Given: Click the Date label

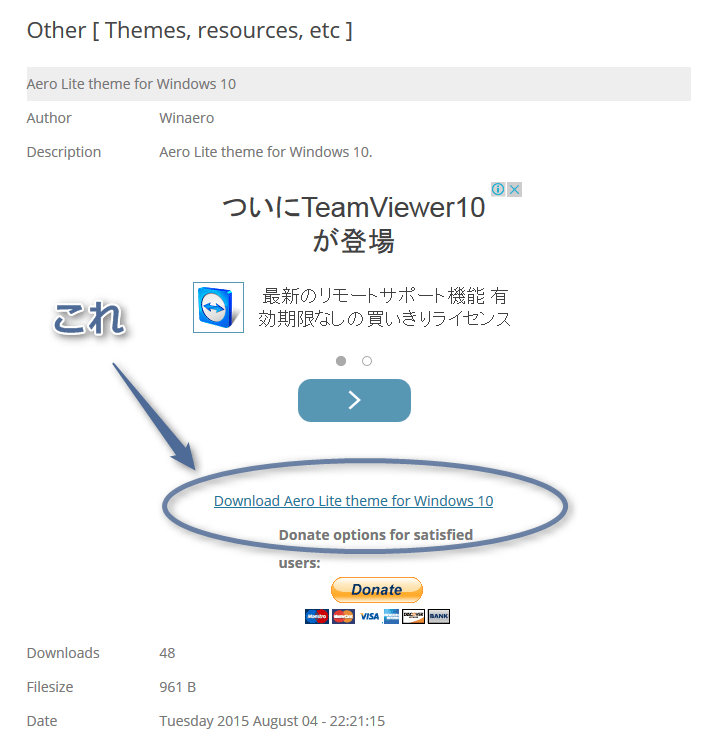Looking at the screenshot, I should click(x=42, y=721).
